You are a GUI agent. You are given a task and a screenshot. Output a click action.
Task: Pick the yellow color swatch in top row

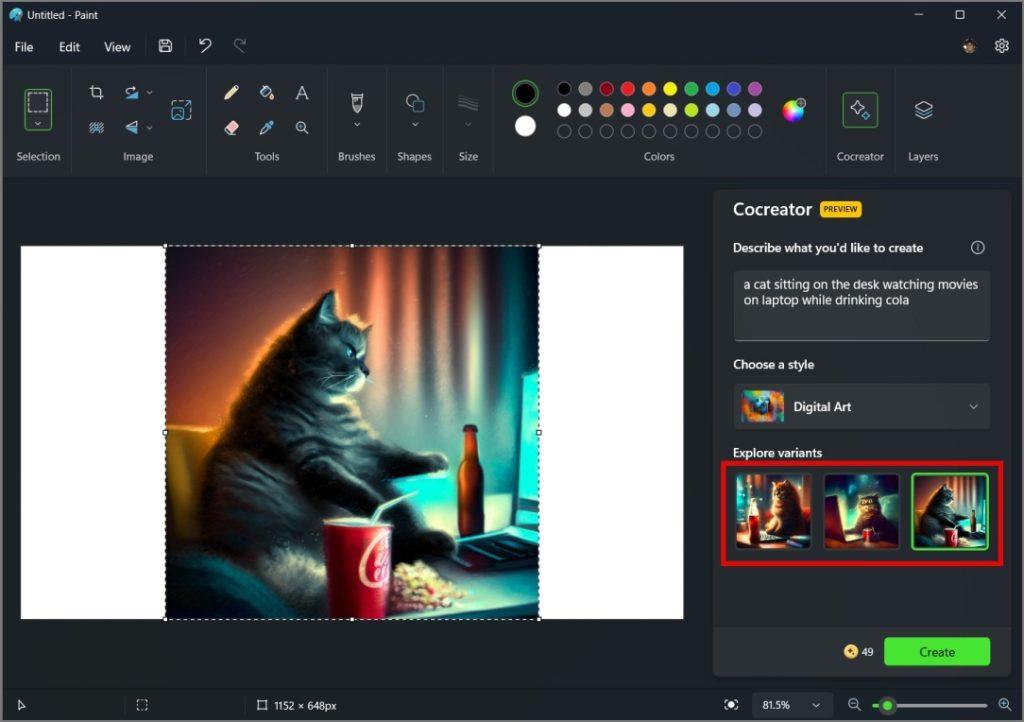pos(670,89)
